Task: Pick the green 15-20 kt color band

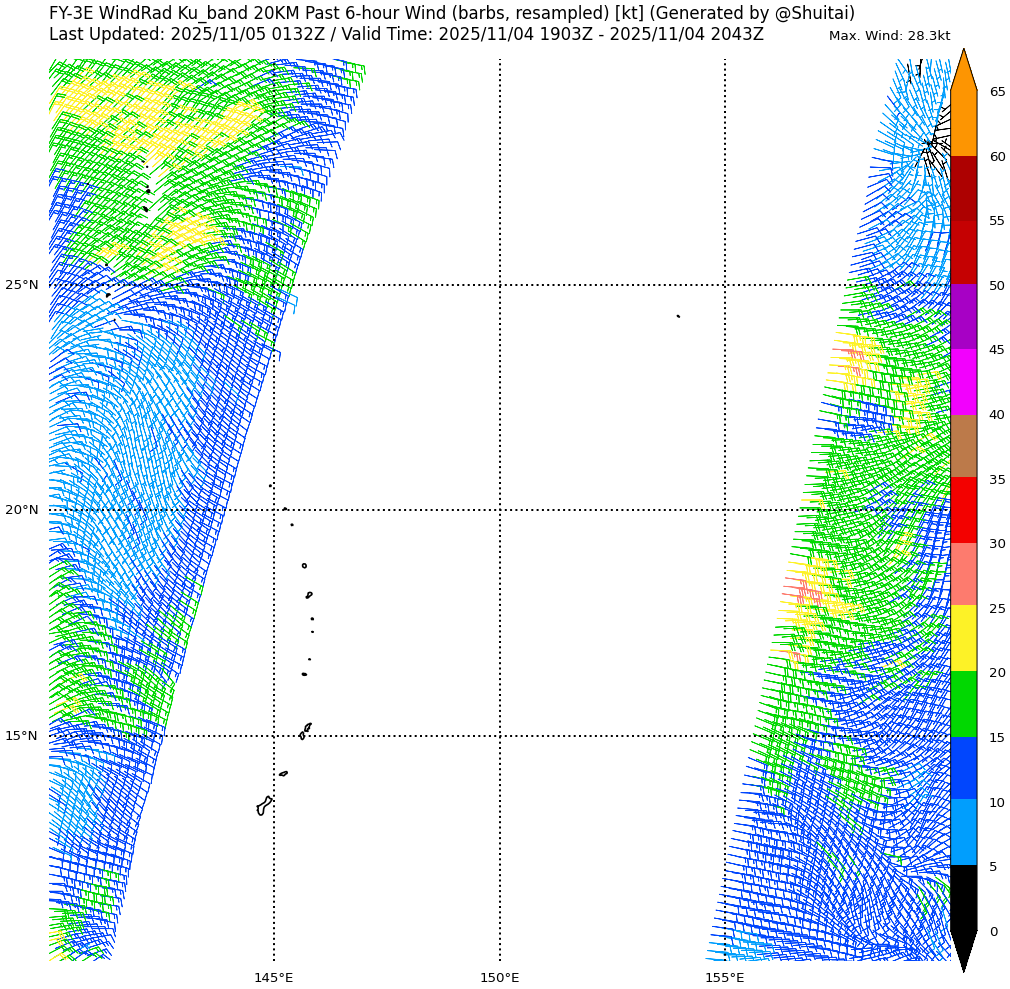Action: (963, 704)
